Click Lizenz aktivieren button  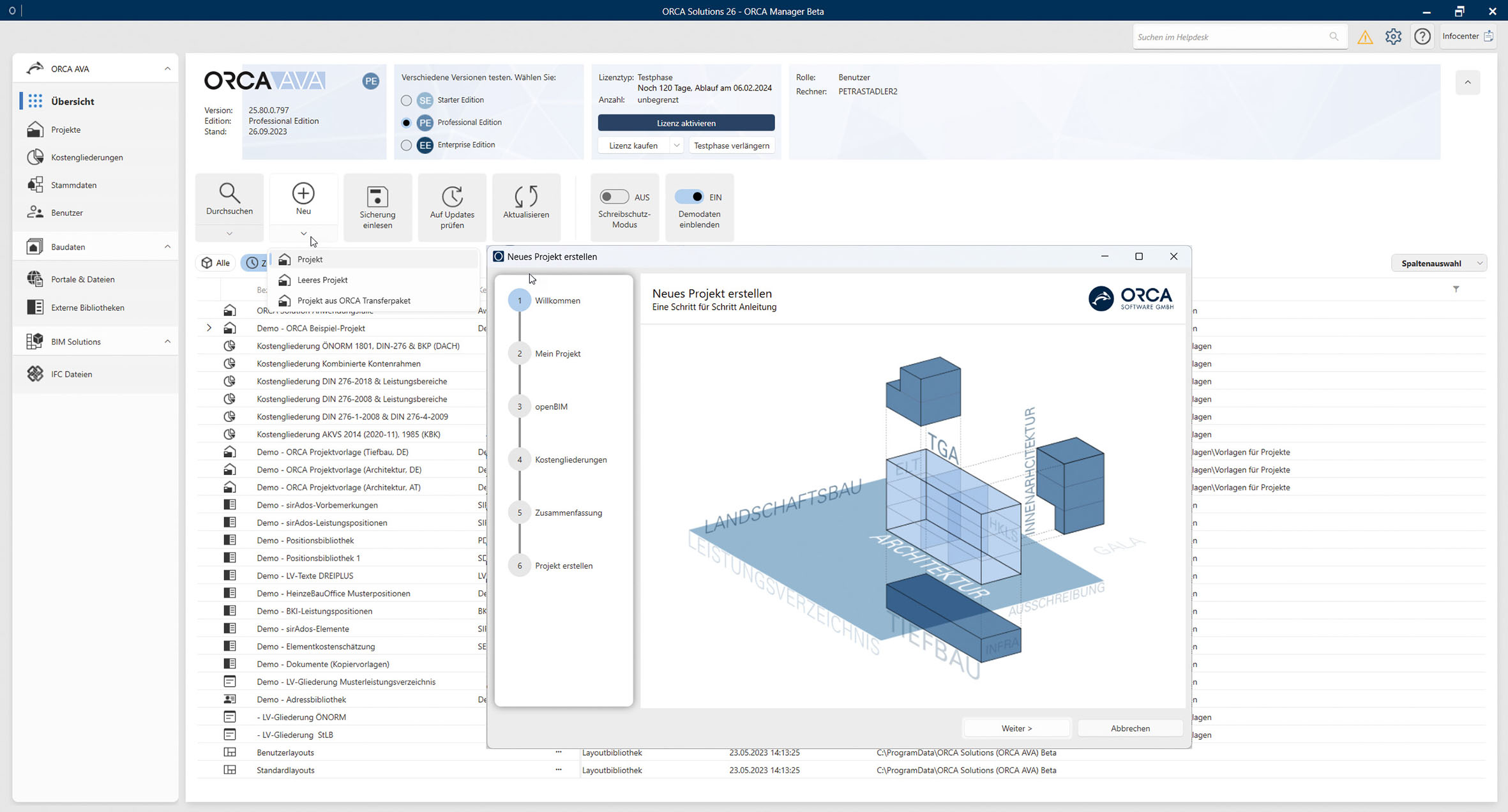point(686,123)
